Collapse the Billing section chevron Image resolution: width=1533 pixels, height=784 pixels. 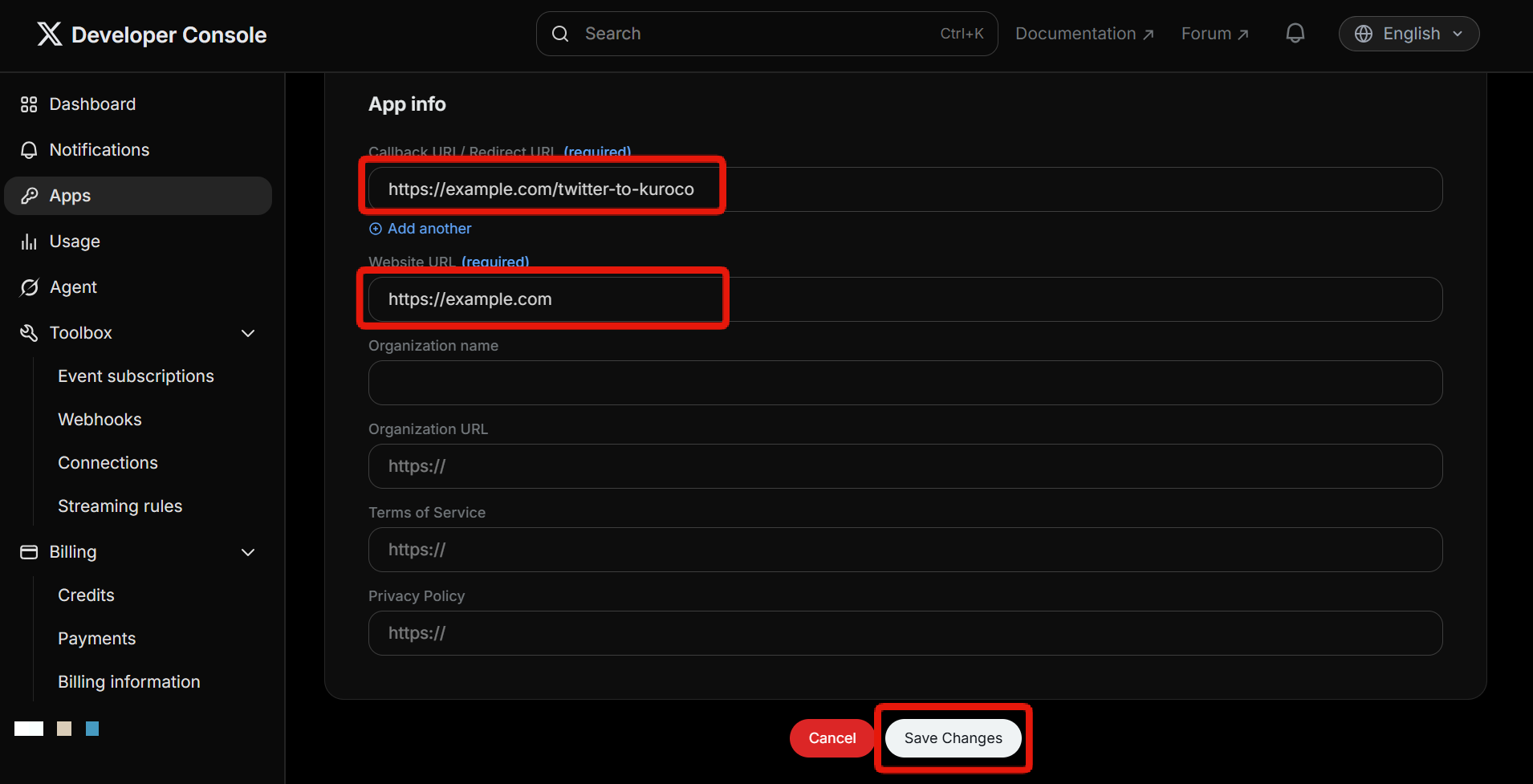tap(248, 552)
